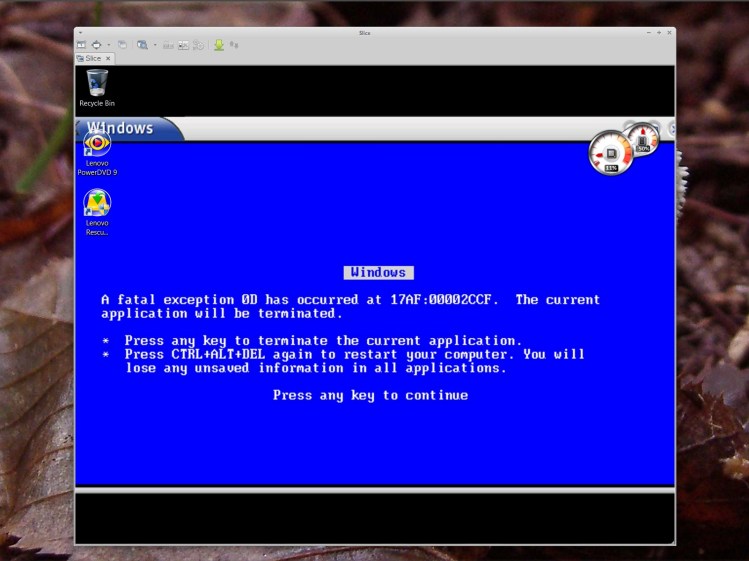The width and height of the screenshot is (749, 561).
Task: Click the large CPU gauge showing 11%
Action: pyautogui.click(x=610, y=153)
